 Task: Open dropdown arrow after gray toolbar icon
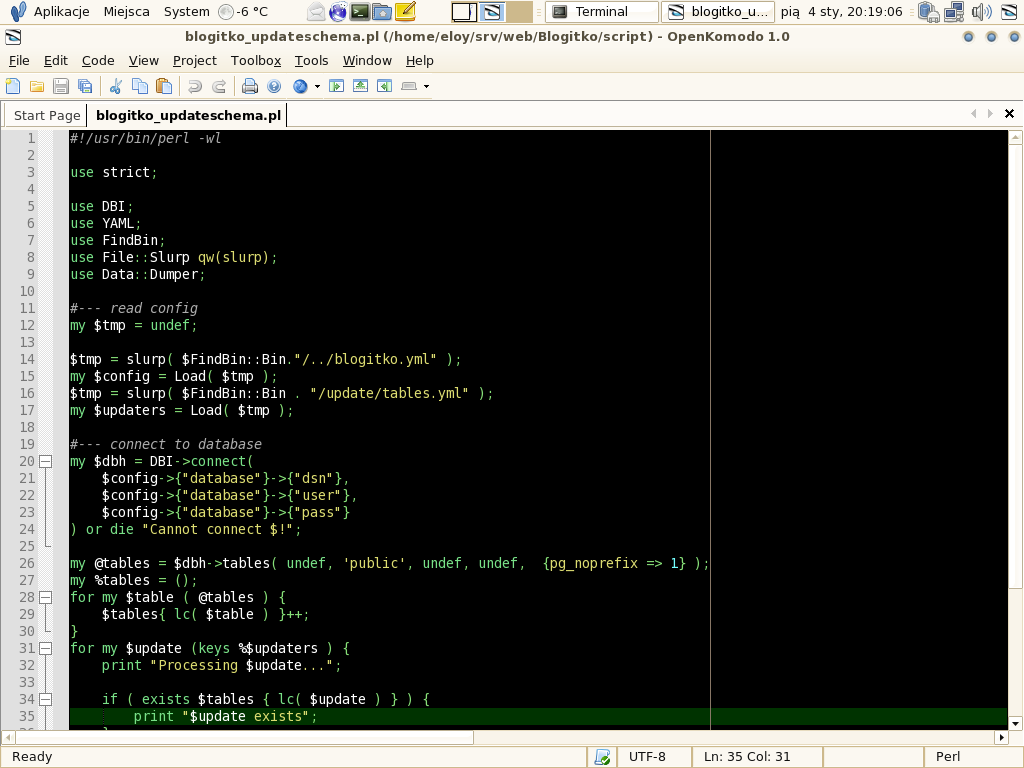tap(426, 86)
